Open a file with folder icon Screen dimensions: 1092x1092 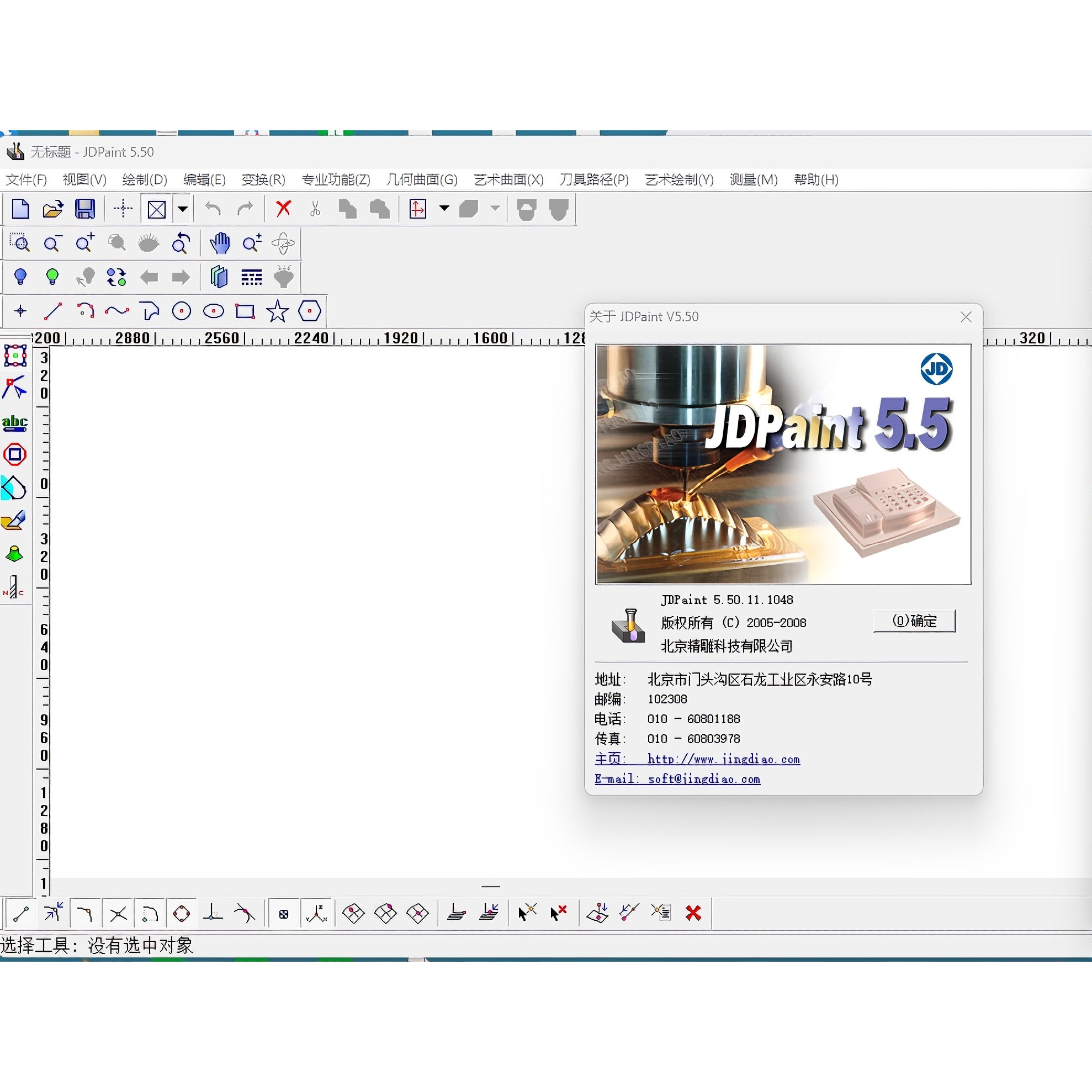(52, 209)
